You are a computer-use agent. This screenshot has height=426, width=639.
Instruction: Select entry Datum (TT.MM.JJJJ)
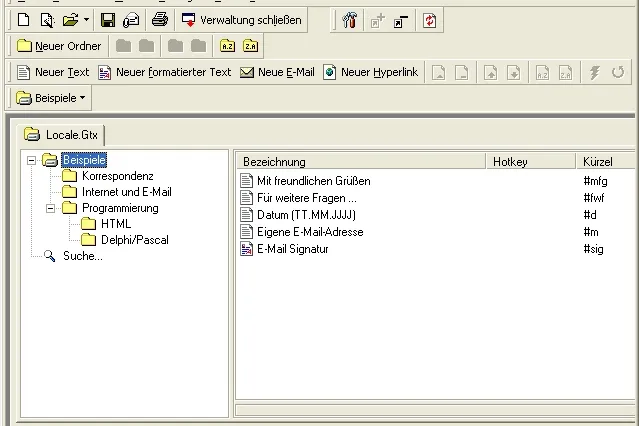click(x=306, y=215)
